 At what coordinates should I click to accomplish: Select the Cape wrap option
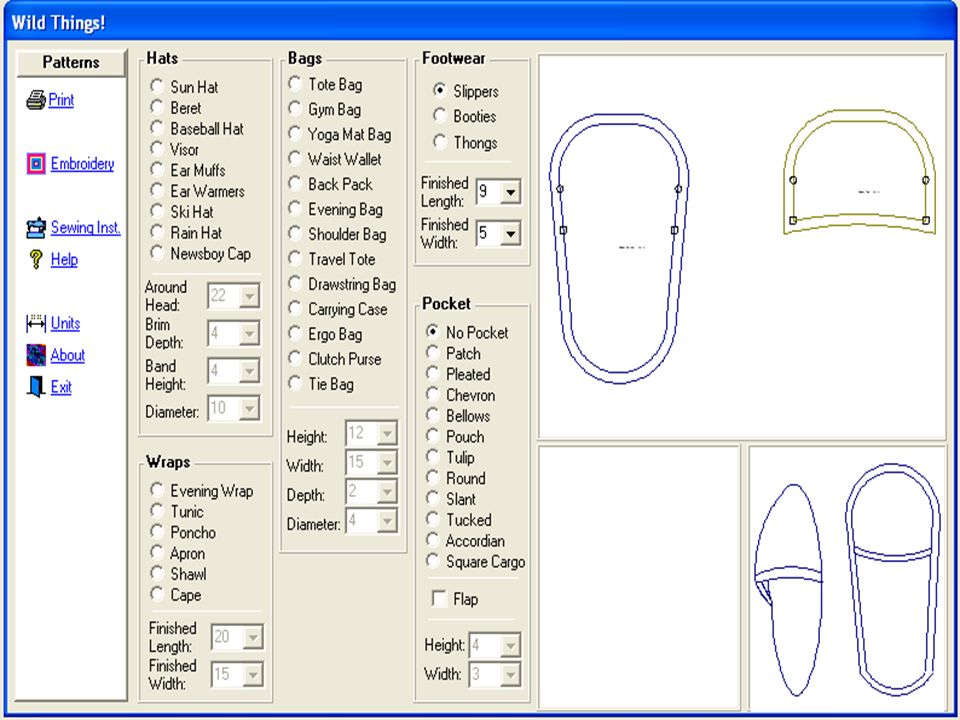[x=157, y=594]
